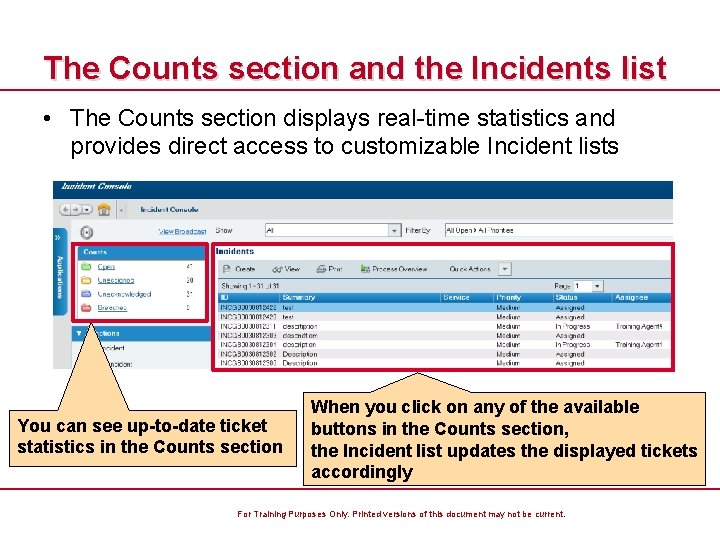Image resolution: width=720 pixels, height=540 pixels.
Task: Open the Home page icon
Action: 104,209
